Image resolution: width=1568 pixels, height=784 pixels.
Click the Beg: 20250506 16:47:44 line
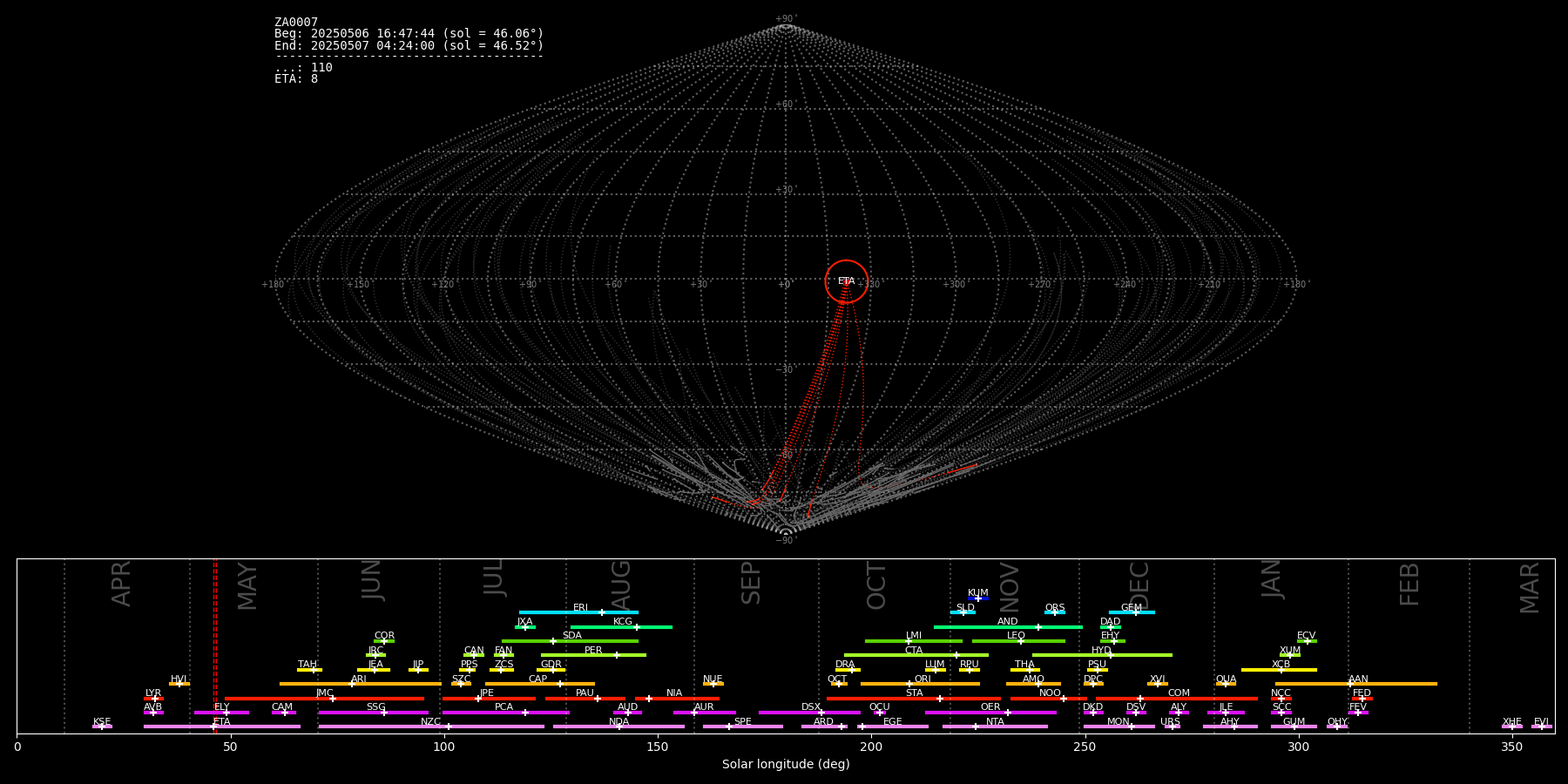(x=409, y=34)
